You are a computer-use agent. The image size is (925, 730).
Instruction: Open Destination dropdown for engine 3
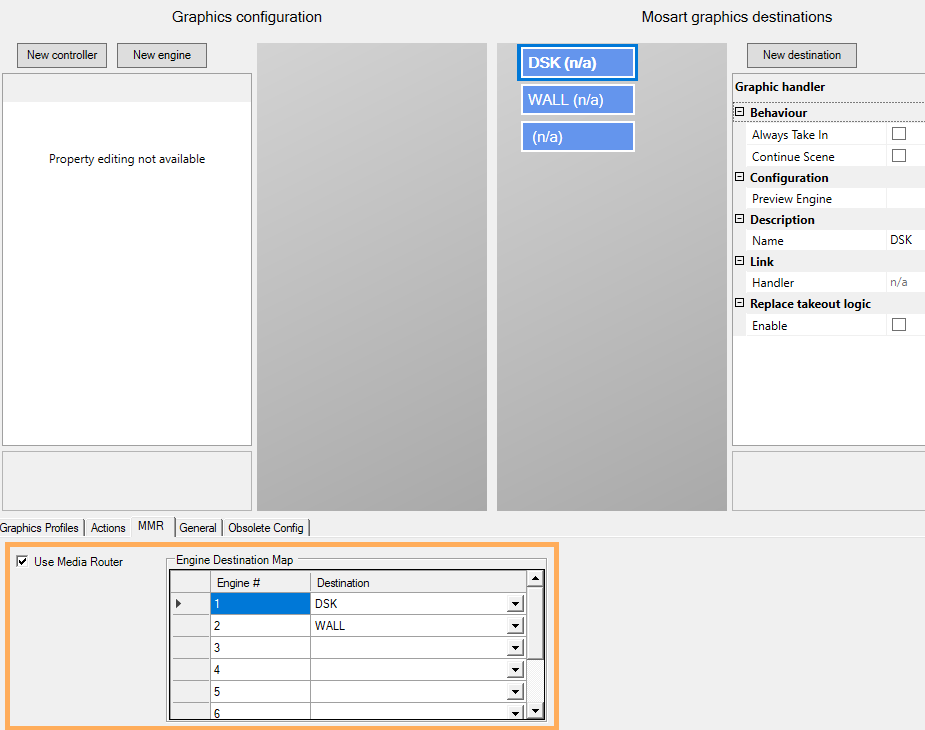point(515,648)
